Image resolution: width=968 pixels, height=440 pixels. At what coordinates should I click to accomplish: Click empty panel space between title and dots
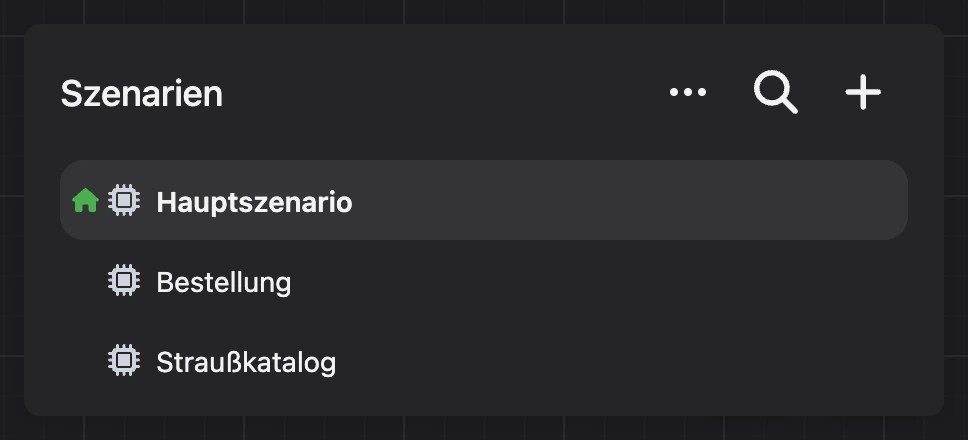point(444,93)
